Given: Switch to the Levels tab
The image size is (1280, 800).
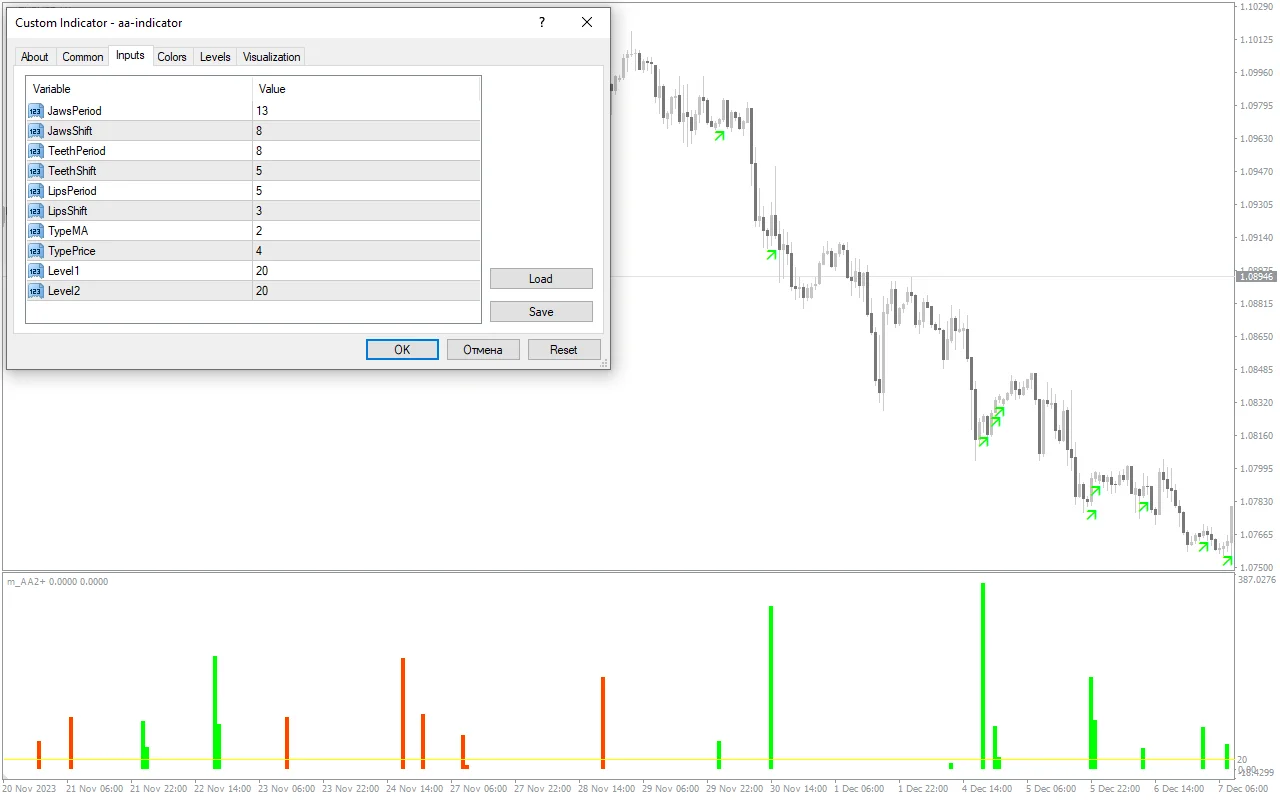Looking at the screenshot, I should pyautogui.click(x=215, y=57).
